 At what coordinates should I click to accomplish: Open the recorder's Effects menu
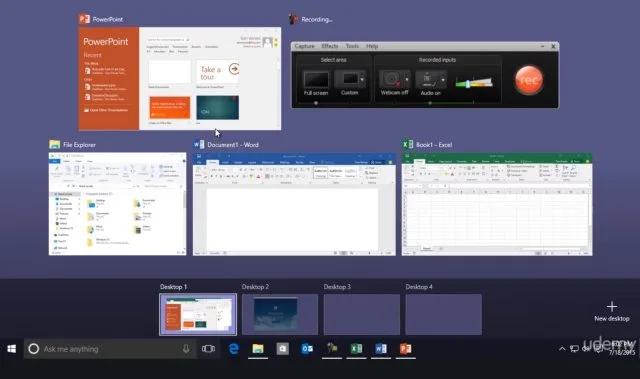330,46
